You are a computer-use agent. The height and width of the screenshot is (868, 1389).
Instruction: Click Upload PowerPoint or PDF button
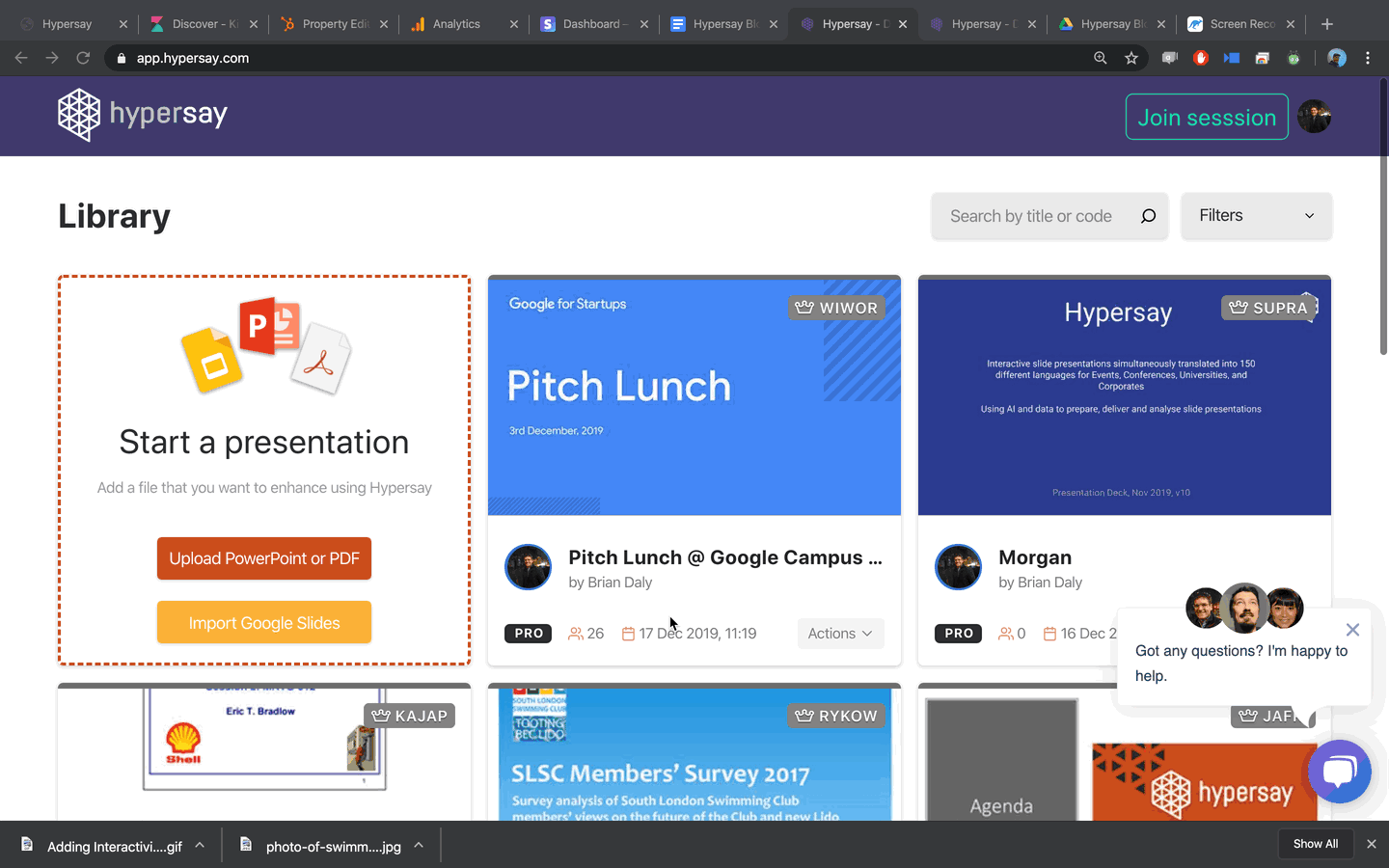coord(264,558)
